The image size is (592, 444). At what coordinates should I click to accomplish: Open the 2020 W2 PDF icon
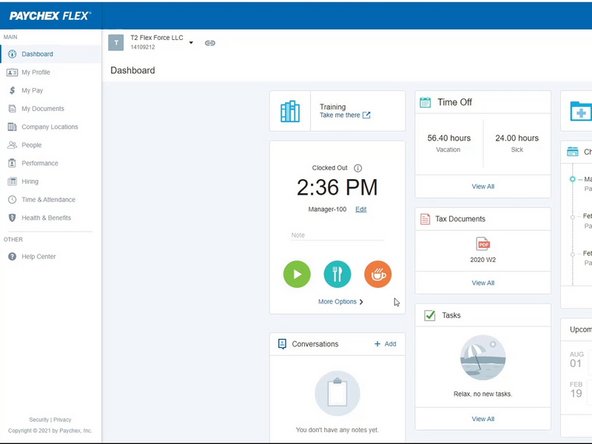(x=483, y=244)
